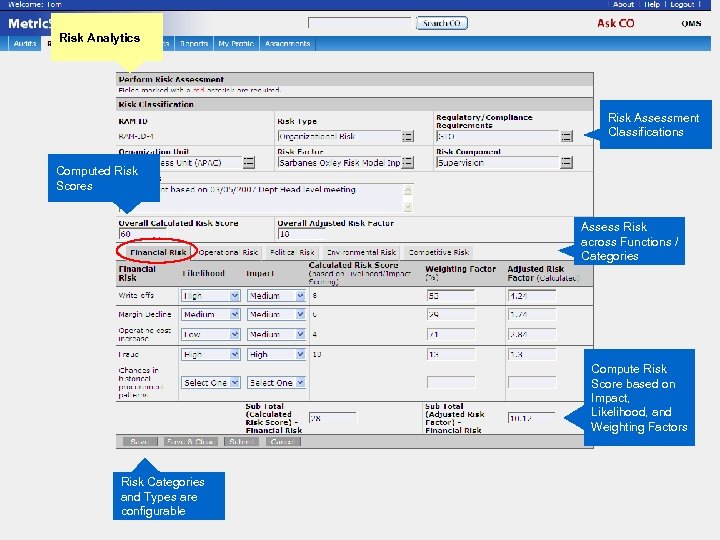
Task: Open the Help link
Action: coord(652,4)
